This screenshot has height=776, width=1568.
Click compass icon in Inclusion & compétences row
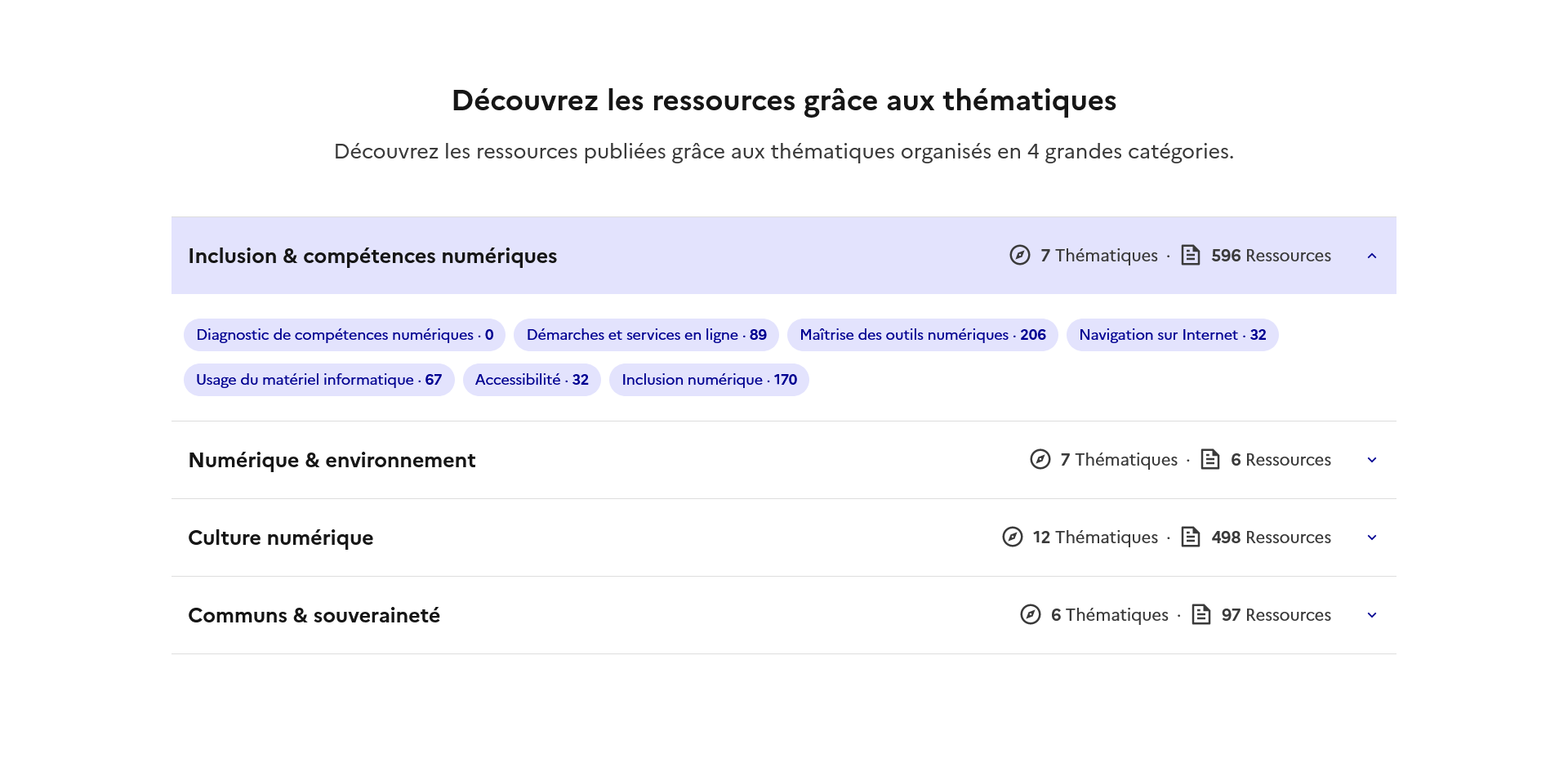(x=1020, y=256)
